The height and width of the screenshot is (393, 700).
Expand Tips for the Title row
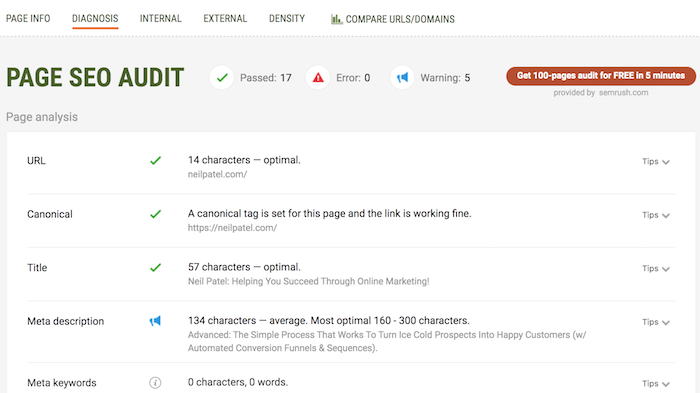coord(656,268)
